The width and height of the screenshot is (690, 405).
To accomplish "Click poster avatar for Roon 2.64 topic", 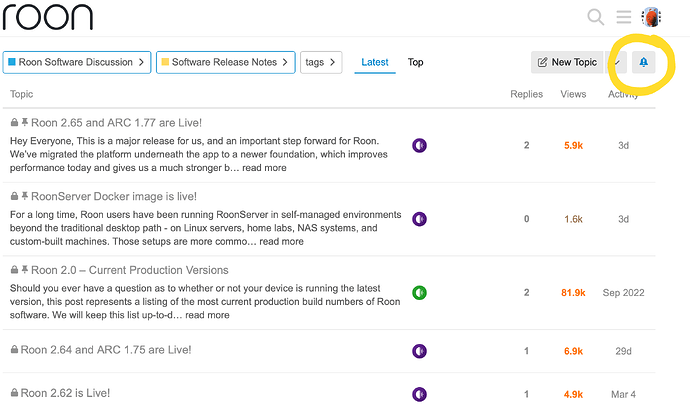I will pyautogui.click(x=419, y=351).
